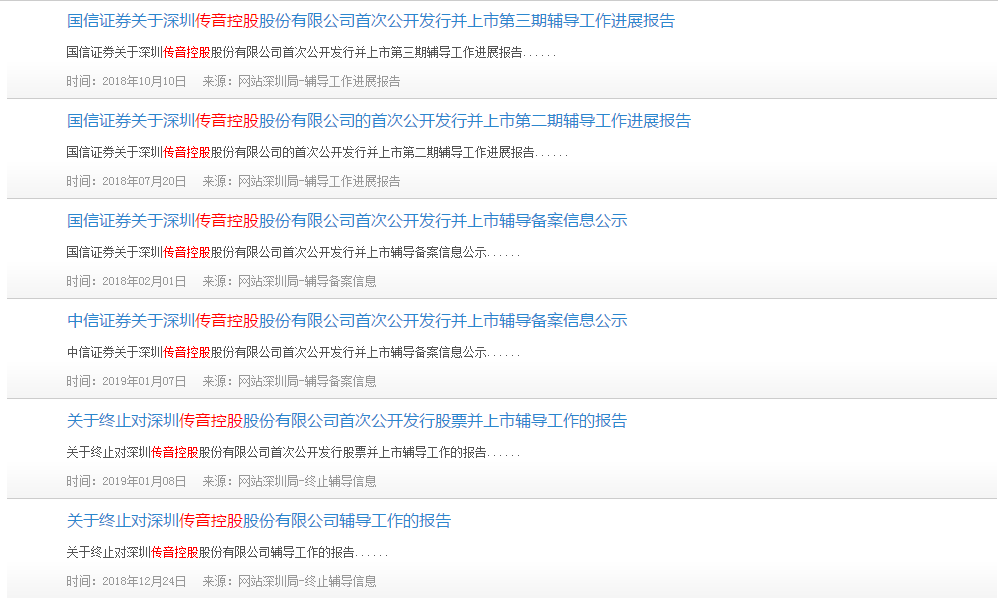Click summary text of 第二期辅导工作进展报告
The image size is (998, 598).
pos(317,153)
